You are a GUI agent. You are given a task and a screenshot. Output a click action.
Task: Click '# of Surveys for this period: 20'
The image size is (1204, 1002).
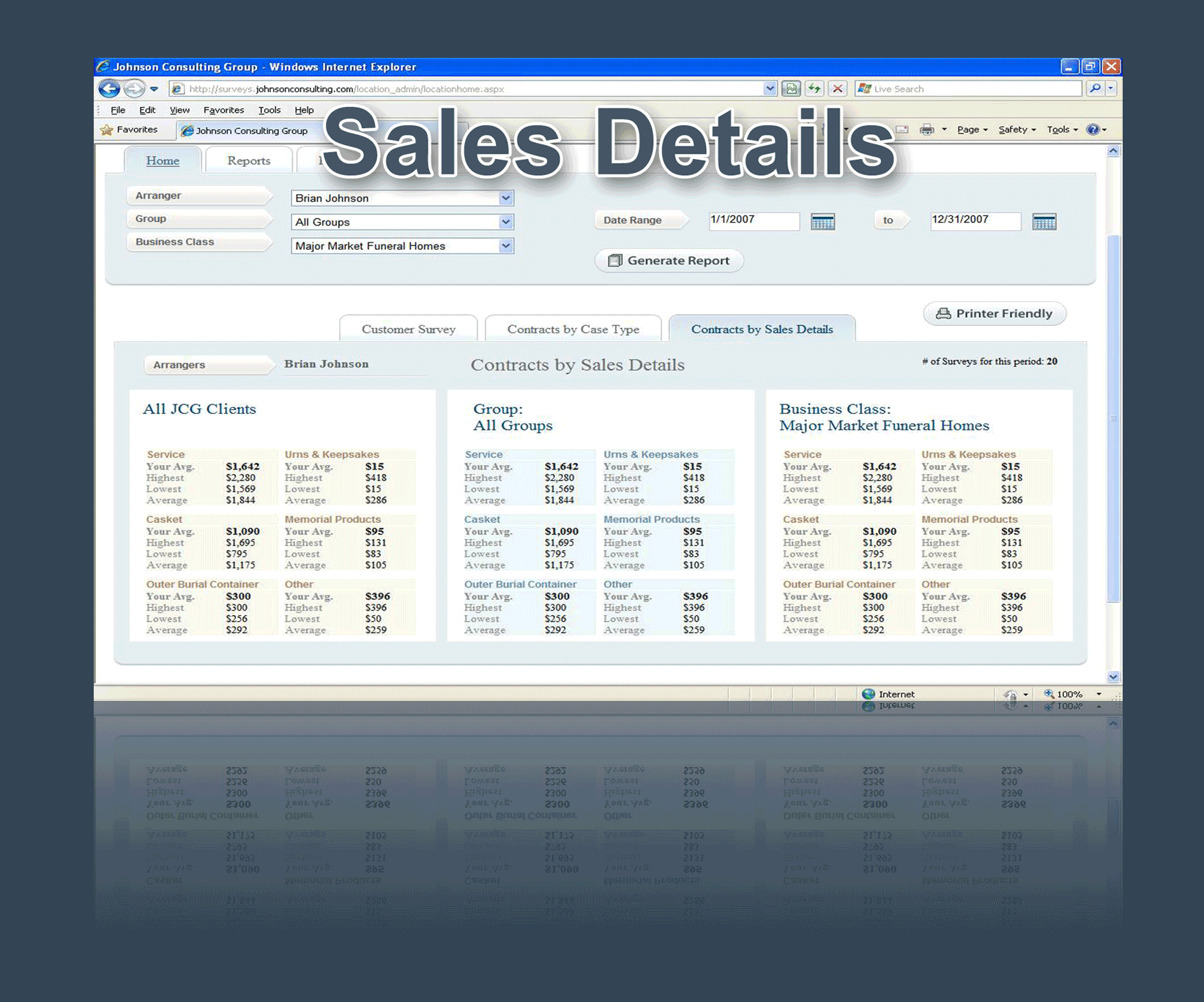point(989,361)
